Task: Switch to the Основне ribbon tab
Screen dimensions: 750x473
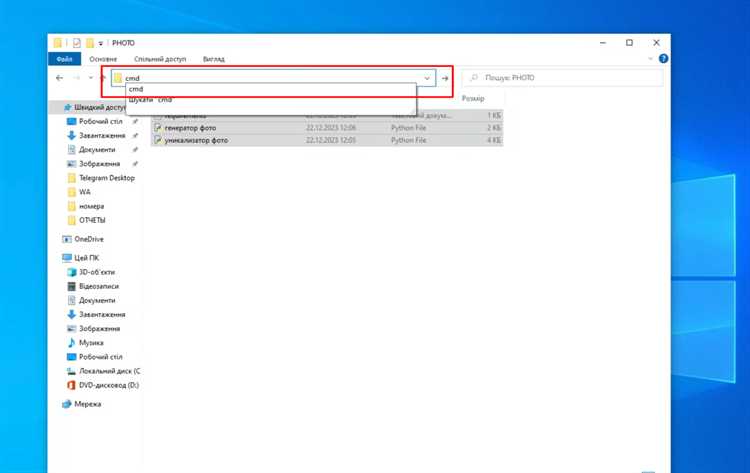Action: click(103, 59)
